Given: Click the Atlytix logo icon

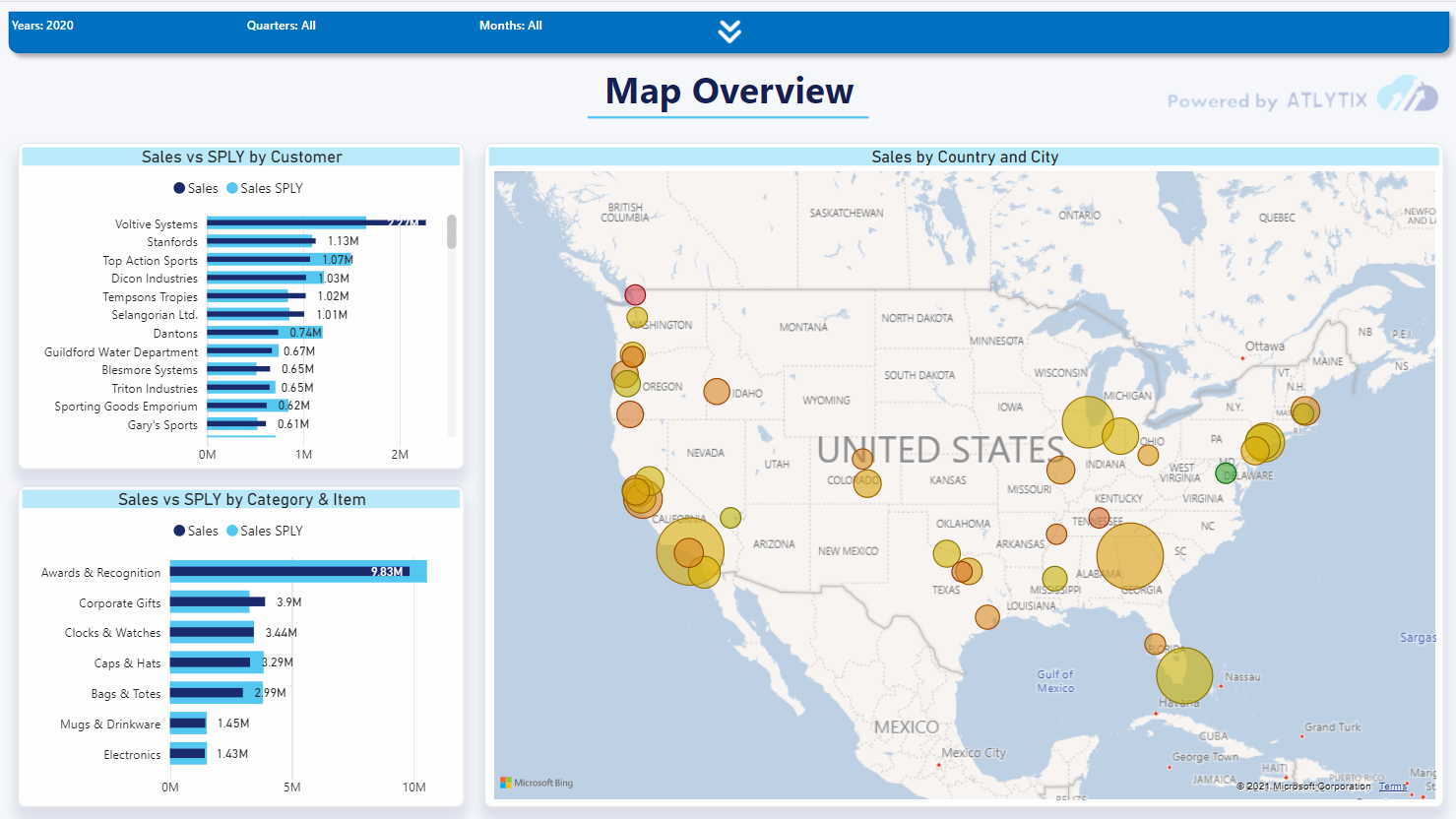Looking at the screenshot, I should tap(1407, 94).
